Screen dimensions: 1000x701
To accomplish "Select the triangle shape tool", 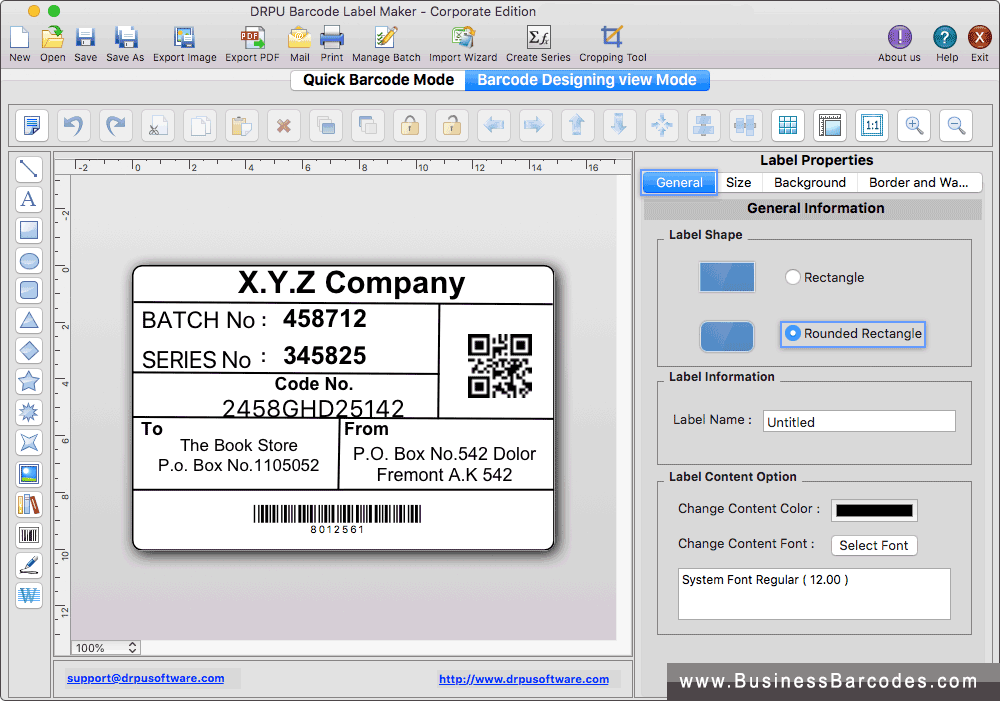I will [29, 320].
